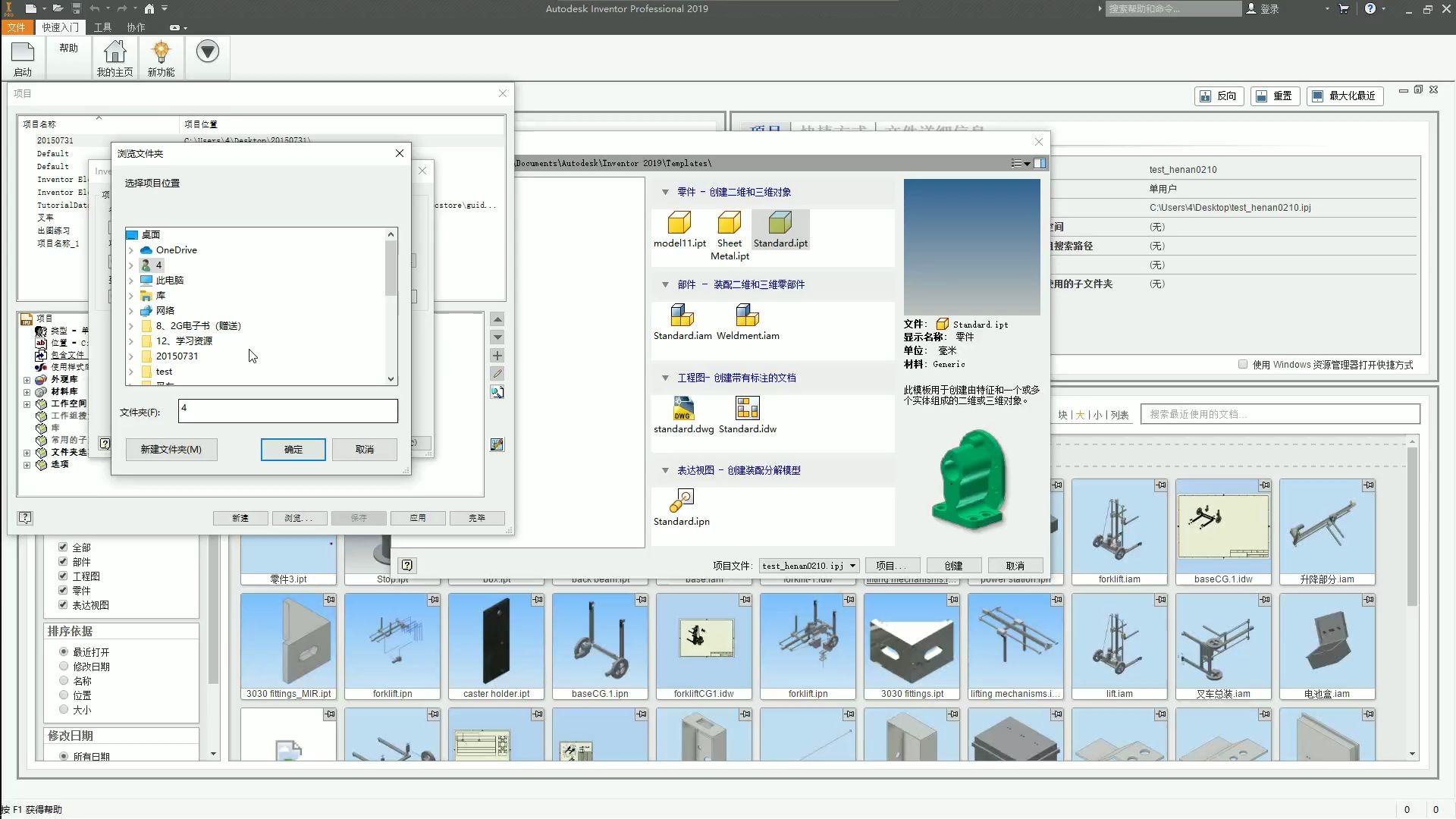This screenshot has height=819, width=1456.
Task: Click 取消 in the browse folder dialog
Action: [x=365, y=450]
